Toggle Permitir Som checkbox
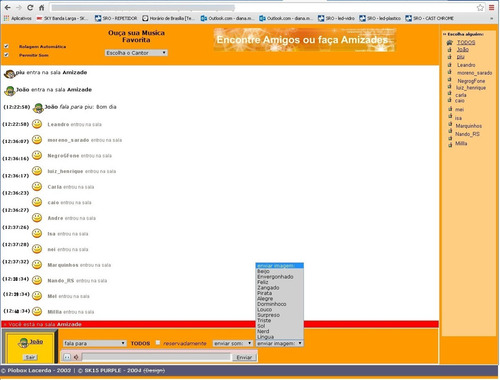Screen dimensions: 500x380 pos(6,55)
